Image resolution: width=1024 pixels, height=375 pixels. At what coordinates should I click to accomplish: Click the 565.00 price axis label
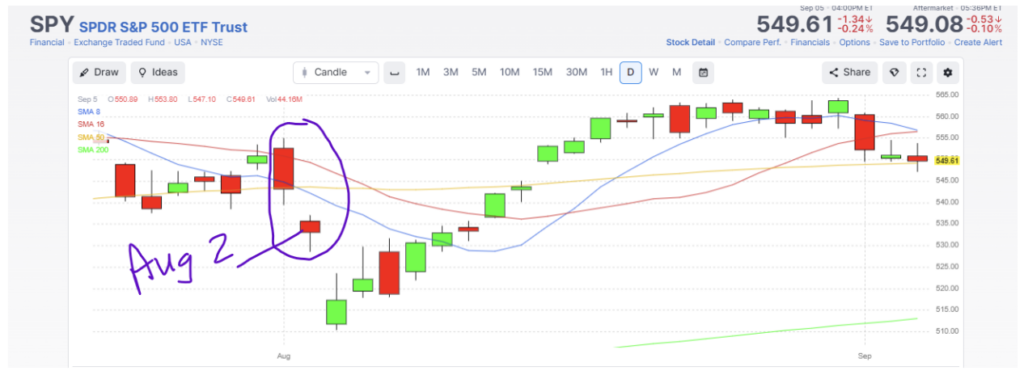tap(946, 95)
